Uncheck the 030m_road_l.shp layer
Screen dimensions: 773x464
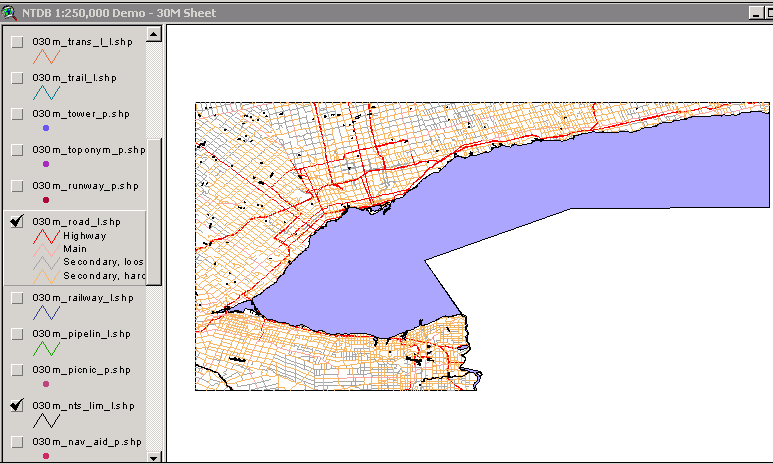point(17,222)
